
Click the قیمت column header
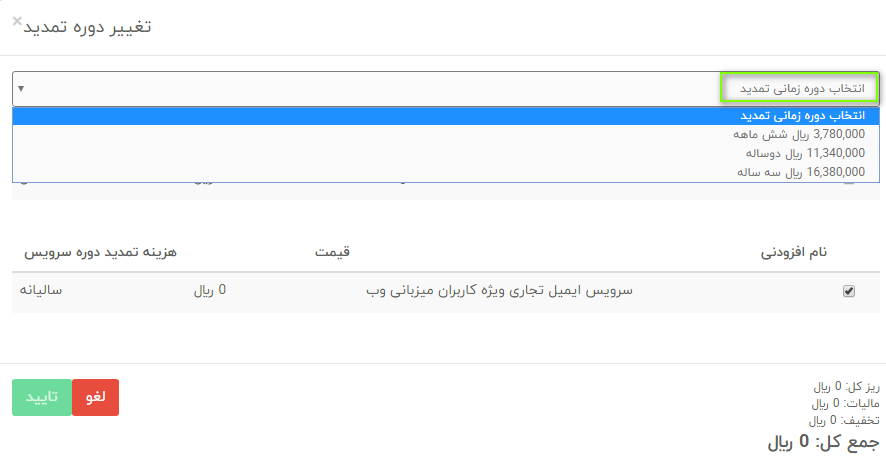click(x=332, y=252)
